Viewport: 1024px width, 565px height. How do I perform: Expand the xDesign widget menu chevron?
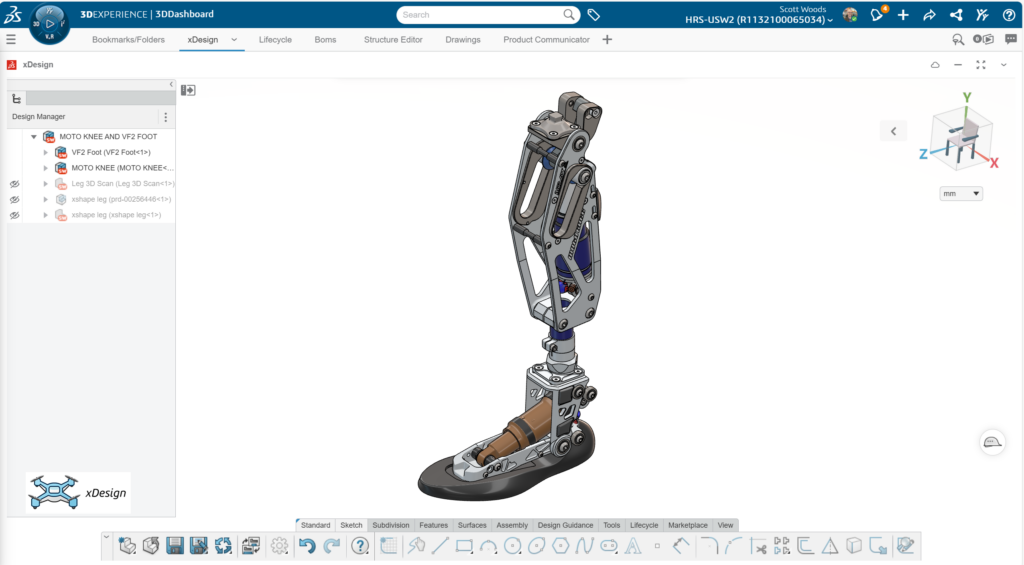(1004, 65)
